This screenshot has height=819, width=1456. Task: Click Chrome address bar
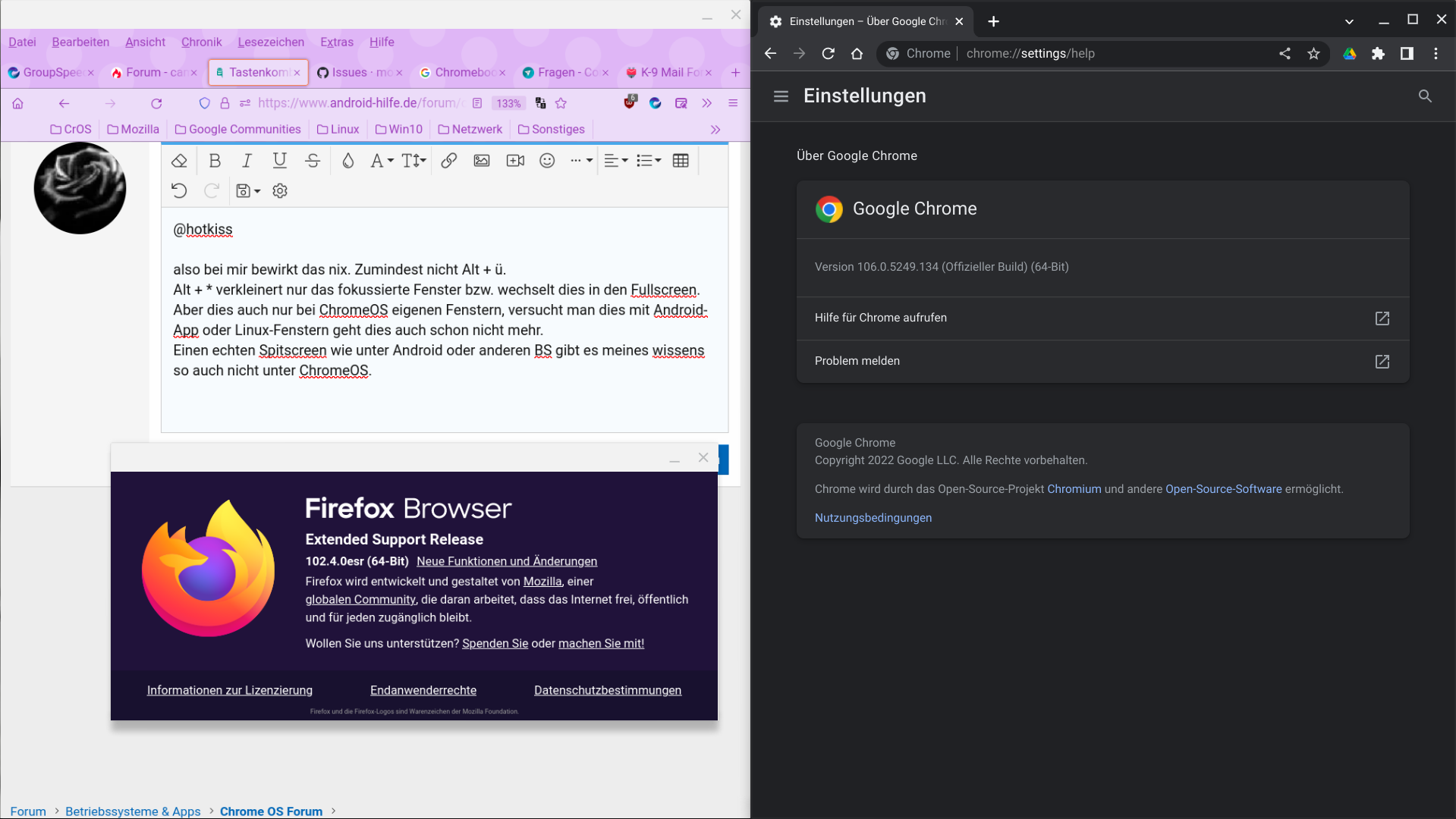tap(1102, 53)
